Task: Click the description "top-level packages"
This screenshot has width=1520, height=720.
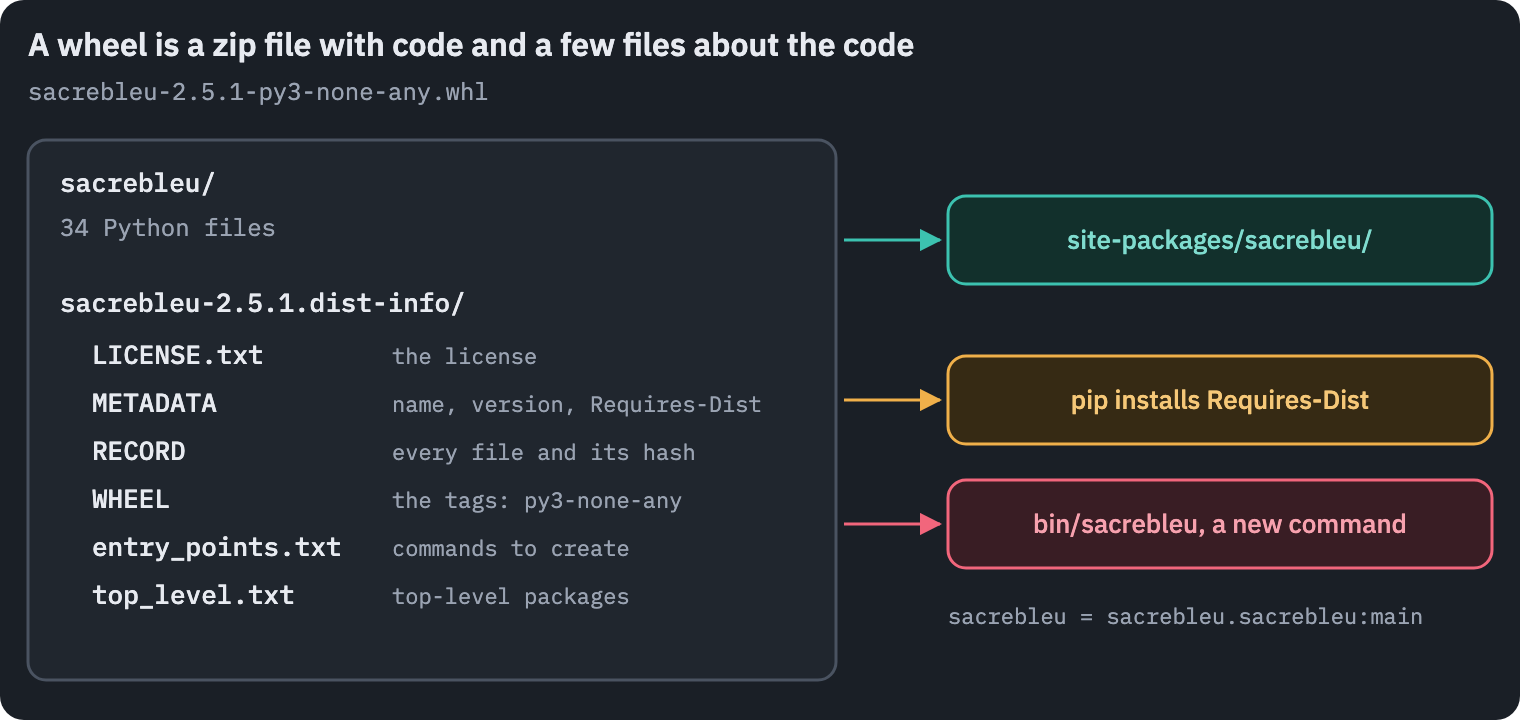Action: click(511, 597)
